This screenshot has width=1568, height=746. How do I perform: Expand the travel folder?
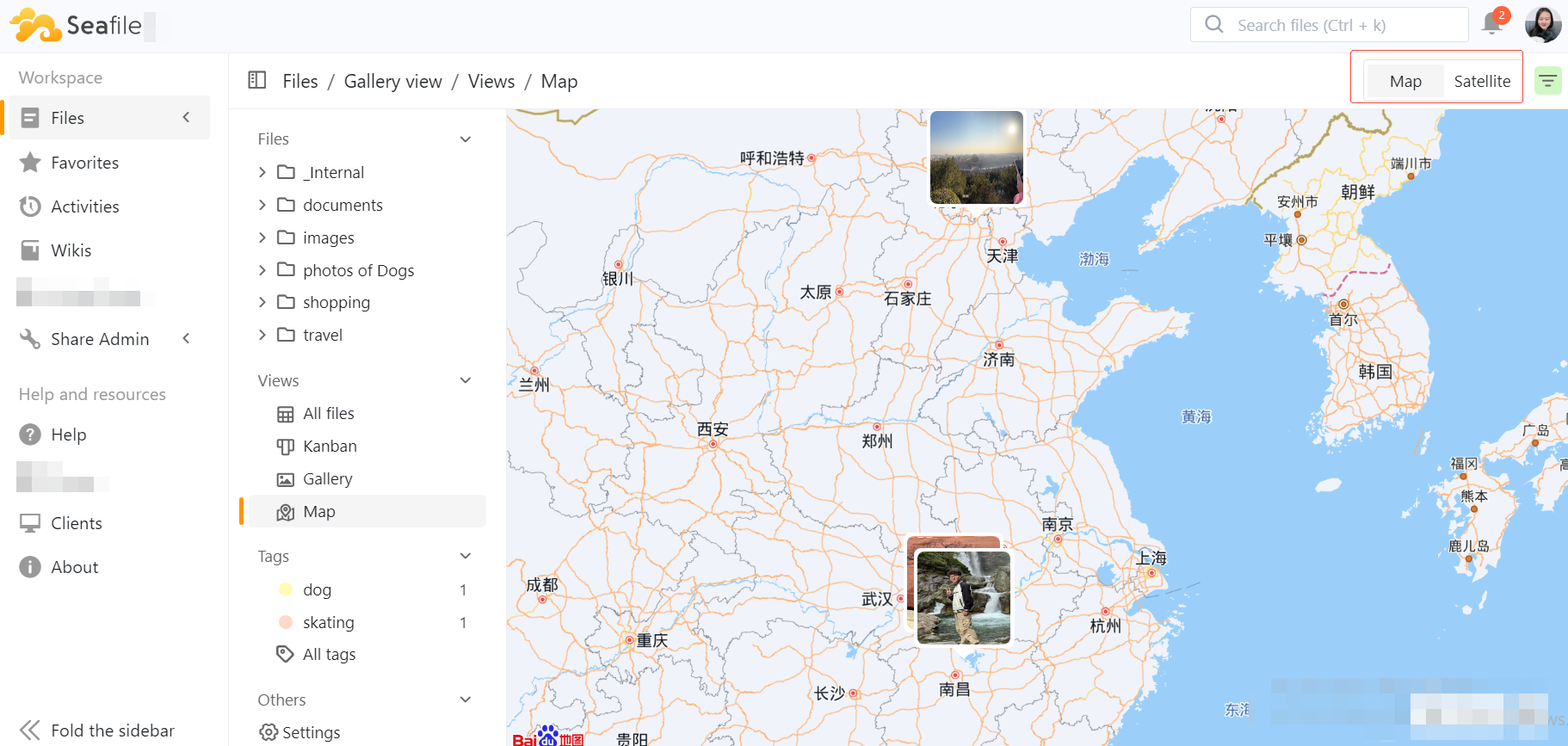(262, 335)
